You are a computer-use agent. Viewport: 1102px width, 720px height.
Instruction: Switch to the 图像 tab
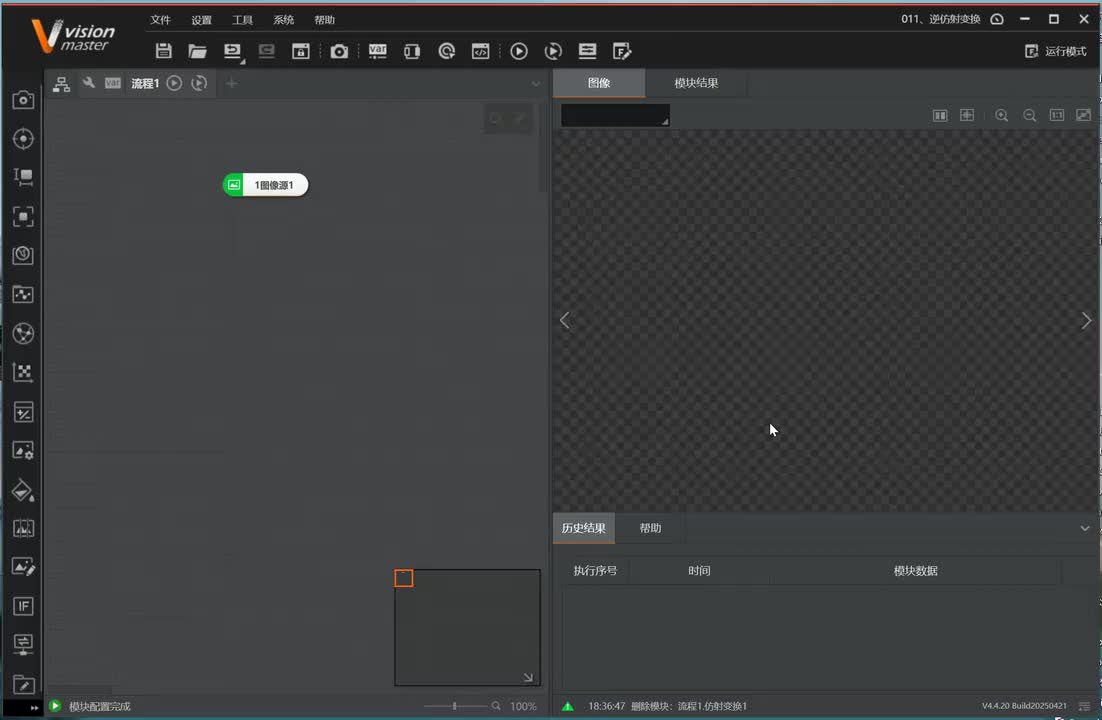tap(599, 83)
